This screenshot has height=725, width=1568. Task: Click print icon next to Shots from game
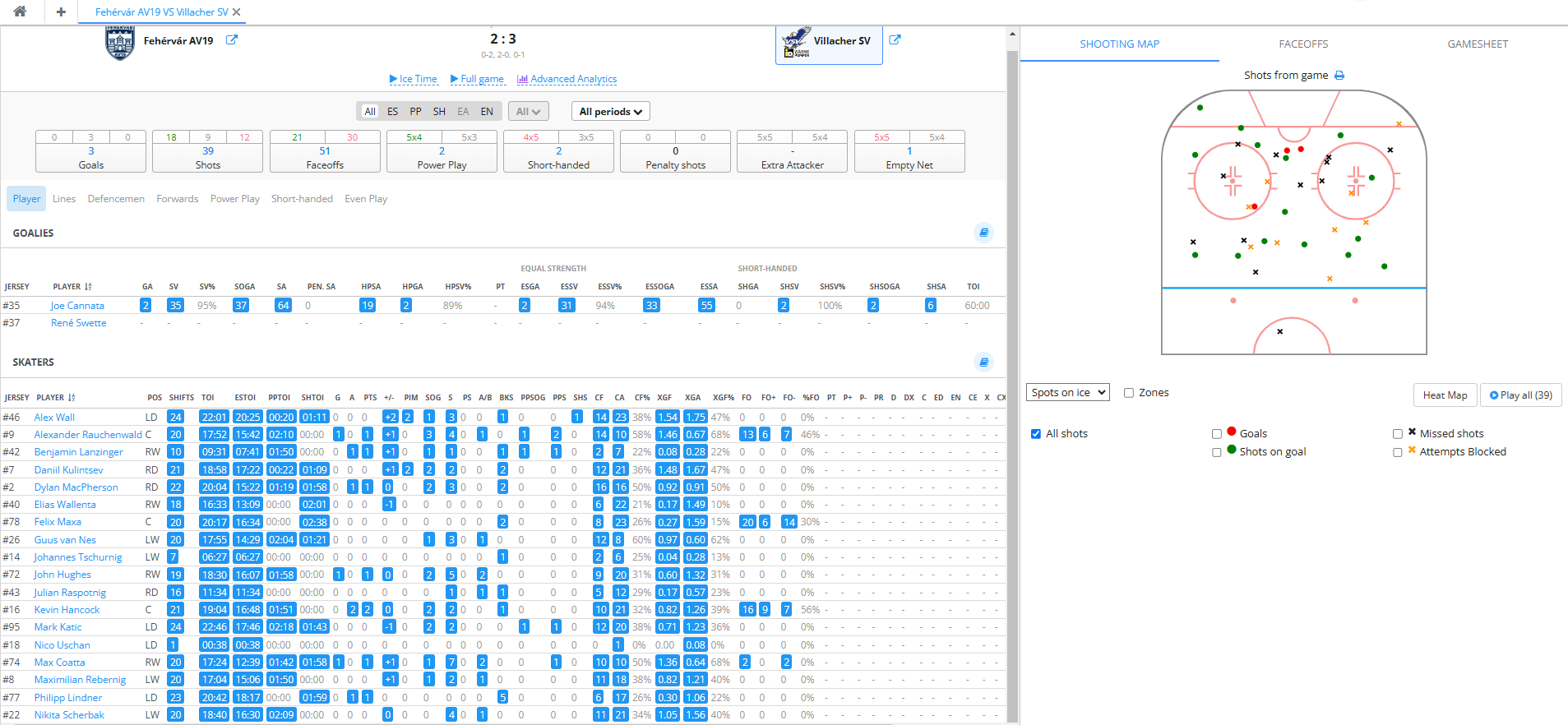pos(1339,76)
